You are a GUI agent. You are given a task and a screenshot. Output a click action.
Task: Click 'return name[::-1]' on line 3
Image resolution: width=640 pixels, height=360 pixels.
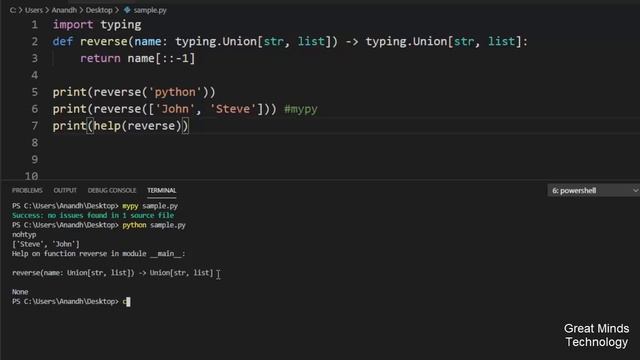click(138, 58)
